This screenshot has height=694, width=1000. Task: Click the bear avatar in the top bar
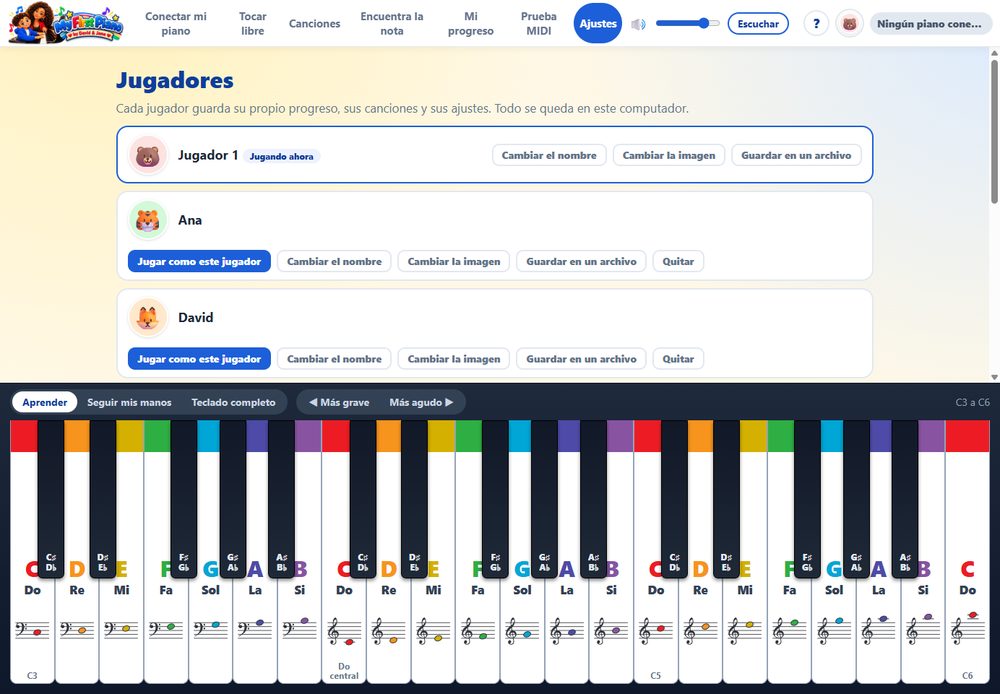pyautogui.click(x=849, y=24)
